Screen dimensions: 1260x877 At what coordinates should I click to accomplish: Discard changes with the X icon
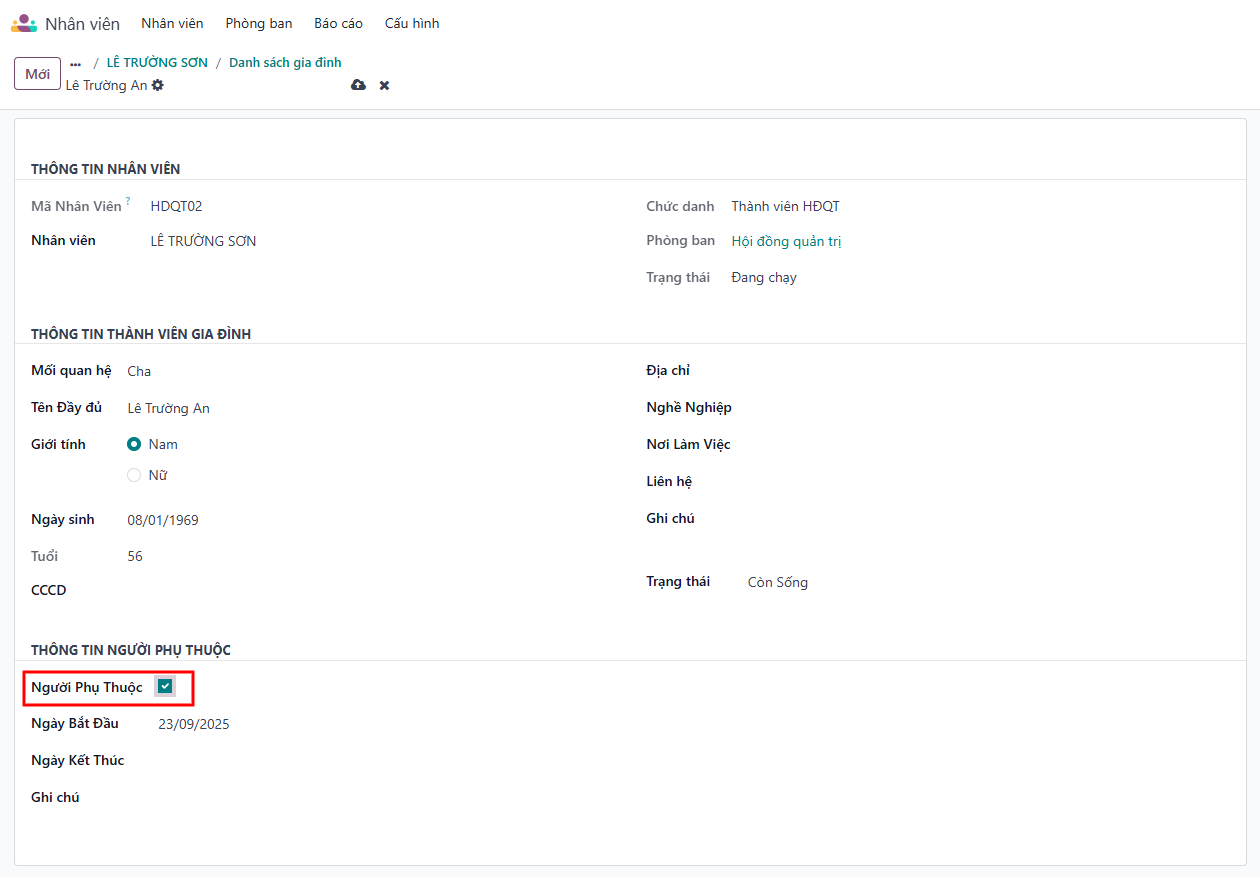(x=384, y=85)
